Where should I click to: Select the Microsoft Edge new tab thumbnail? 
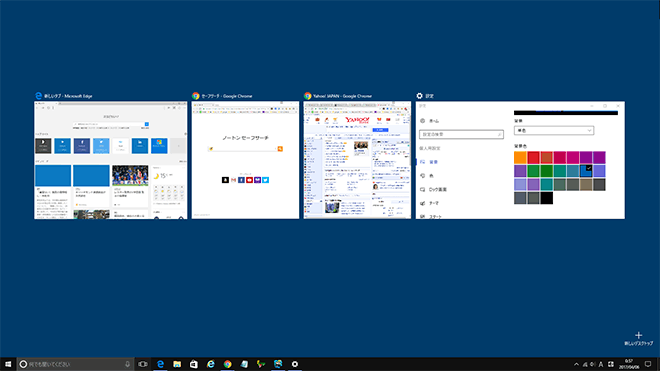coord(110,160)
